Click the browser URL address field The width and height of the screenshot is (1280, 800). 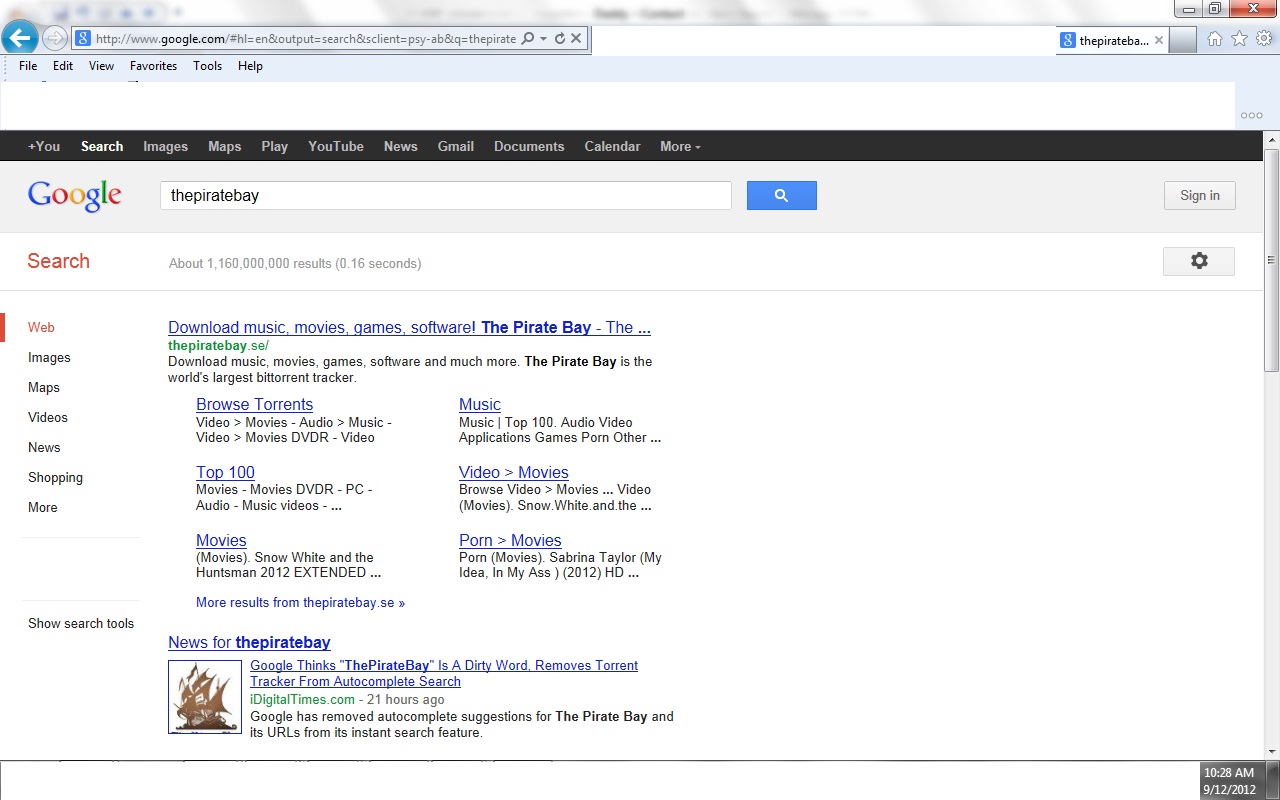[306, 39]
